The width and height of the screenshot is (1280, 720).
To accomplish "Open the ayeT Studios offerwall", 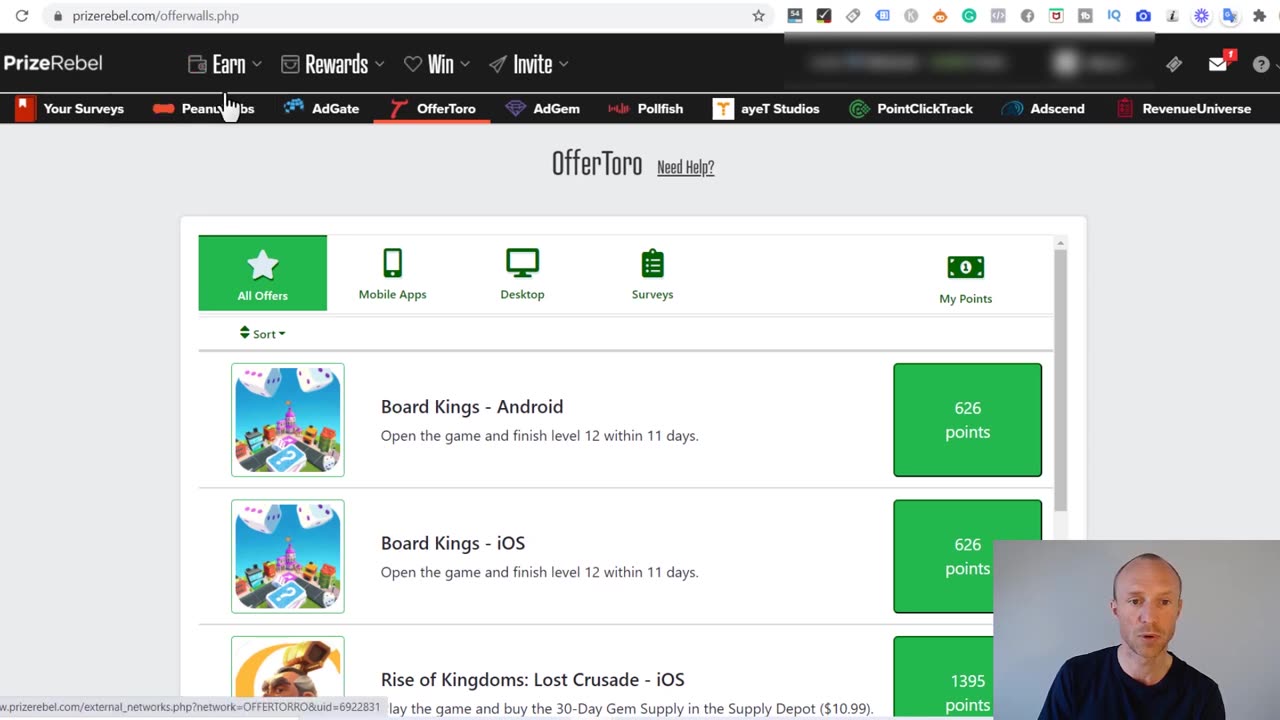I will [766, 109].
